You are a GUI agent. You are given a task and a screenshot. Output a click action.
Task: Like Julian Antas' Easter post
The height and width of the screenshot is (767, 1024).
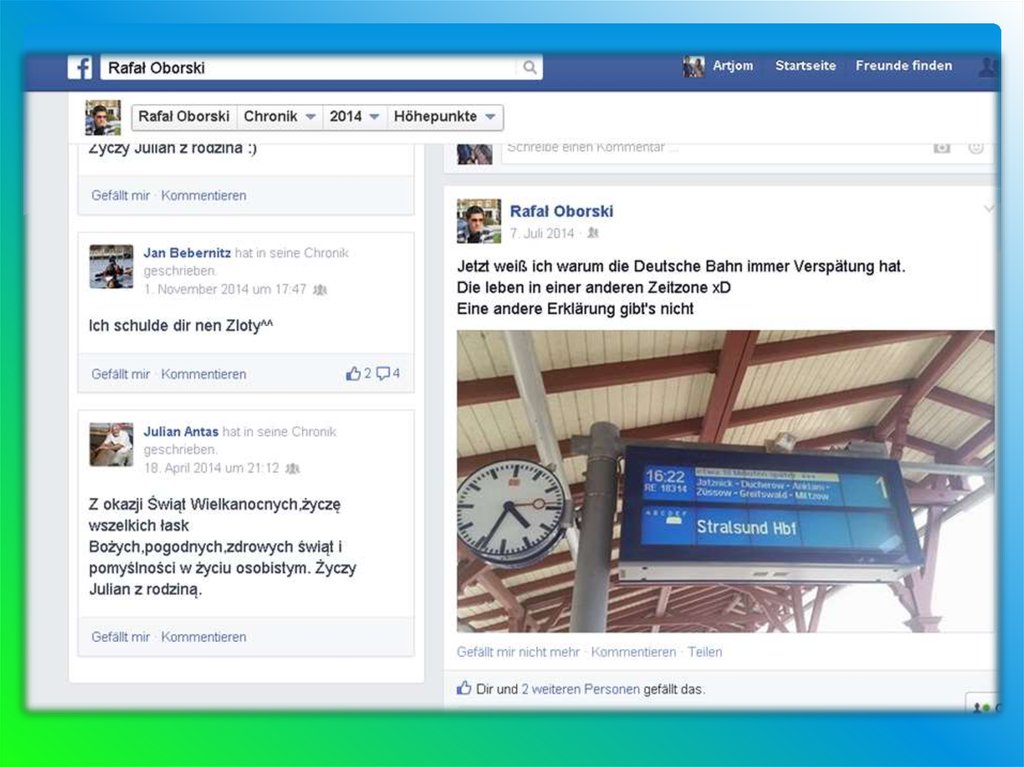tap(120, 637)
